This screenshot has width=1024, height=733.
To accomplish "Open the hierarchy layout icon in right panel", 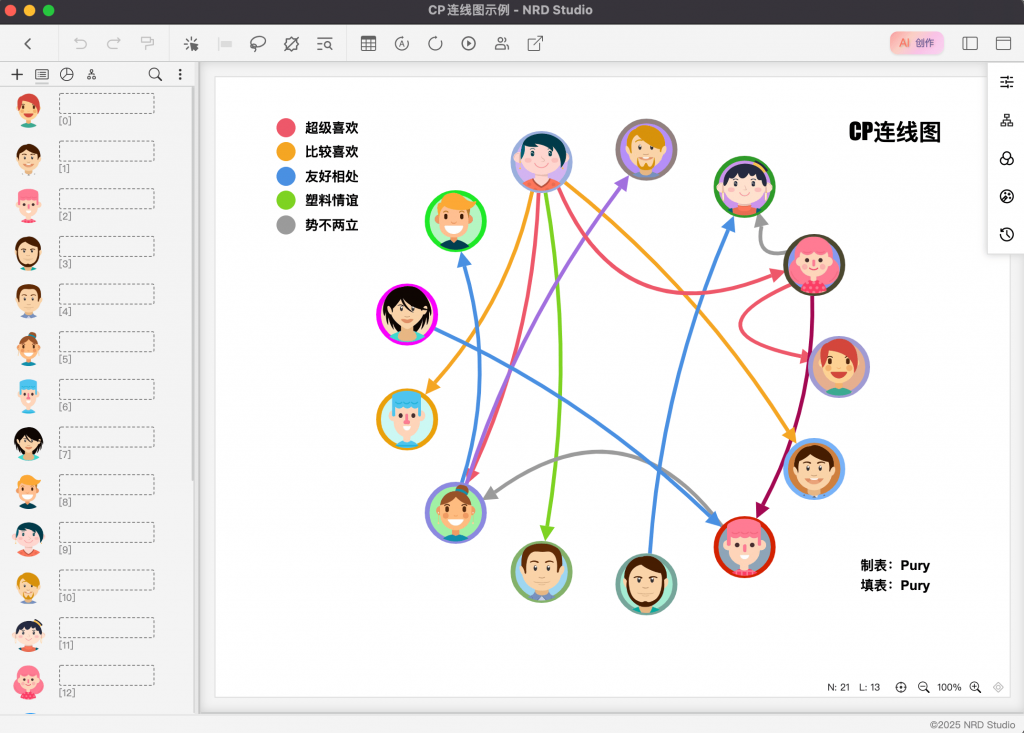I will 1006,121.
